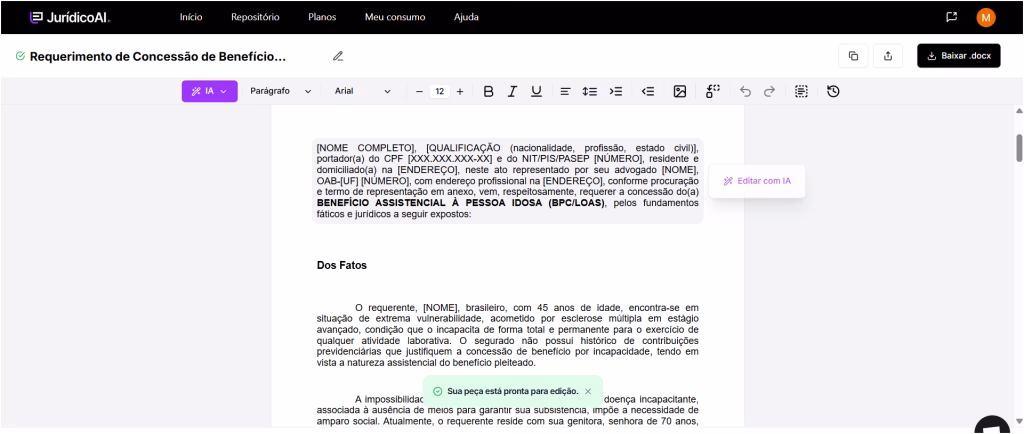Viewport: 1024px width, 434px height.
Task: Open the Ajuda menu
Action: click(466, 17)
